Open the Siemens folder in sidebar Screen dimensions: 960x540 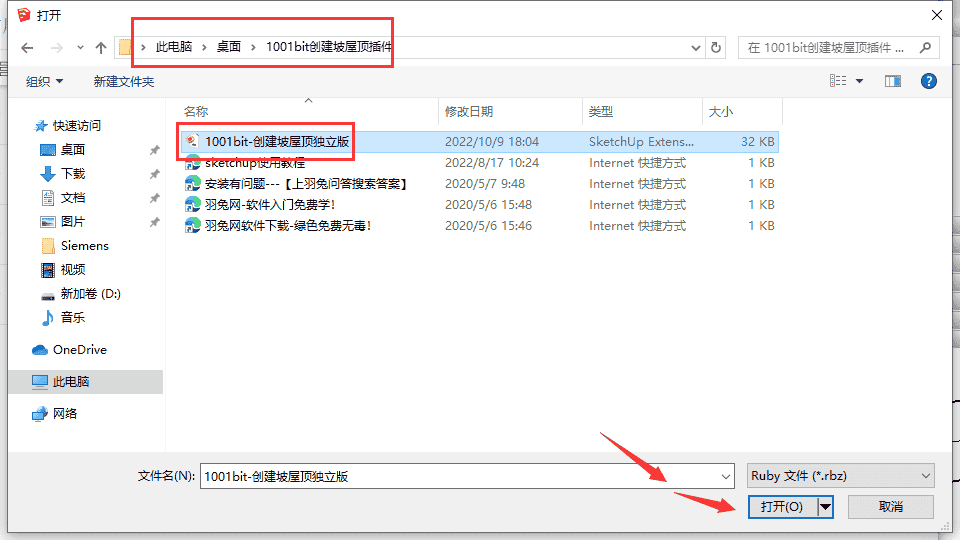click(84, 246)
